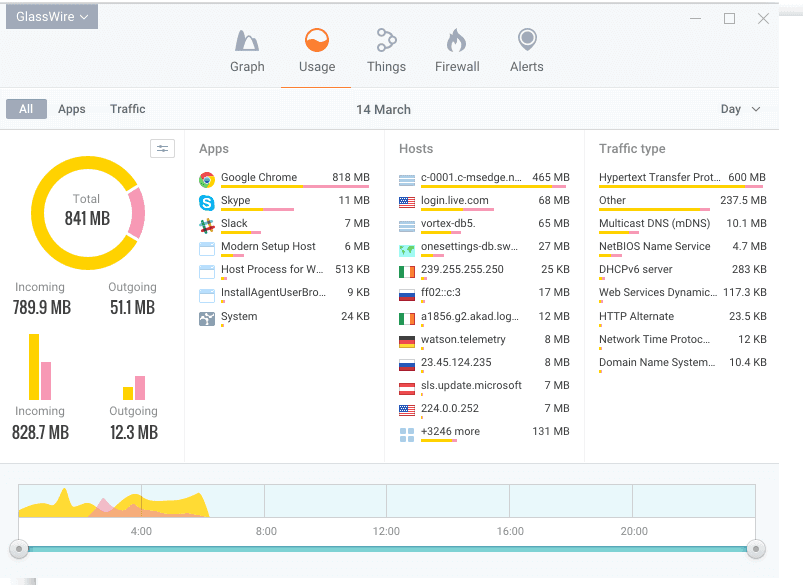The image size is (803, 585).
Task: Click the Google Chrome app icon
Action: tap(207, 180)
